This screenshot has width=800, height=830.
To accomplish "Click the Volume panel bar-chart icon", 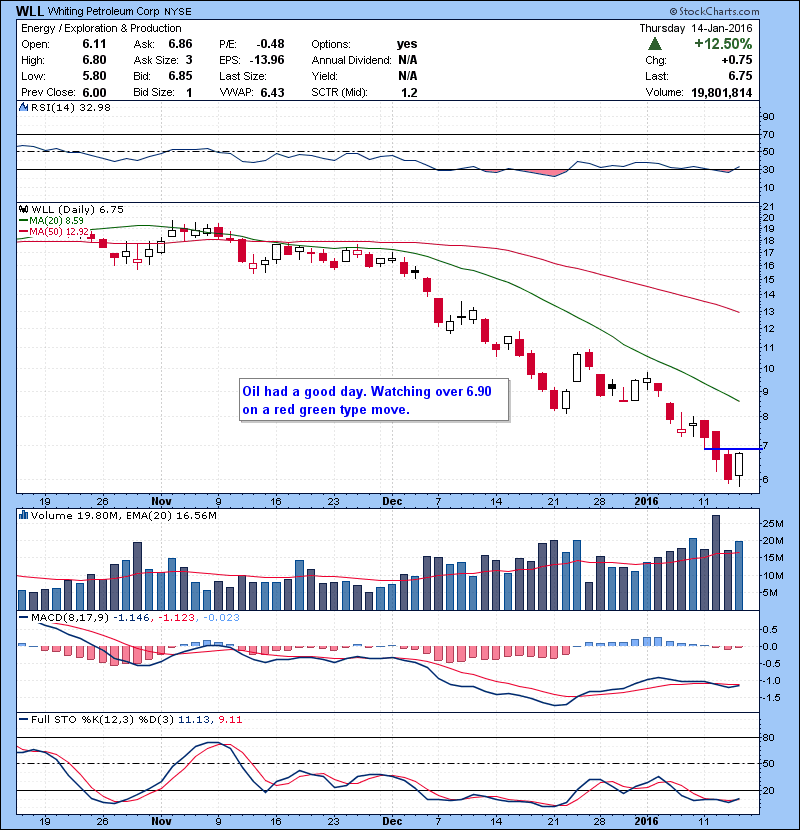I will [23, 515].
